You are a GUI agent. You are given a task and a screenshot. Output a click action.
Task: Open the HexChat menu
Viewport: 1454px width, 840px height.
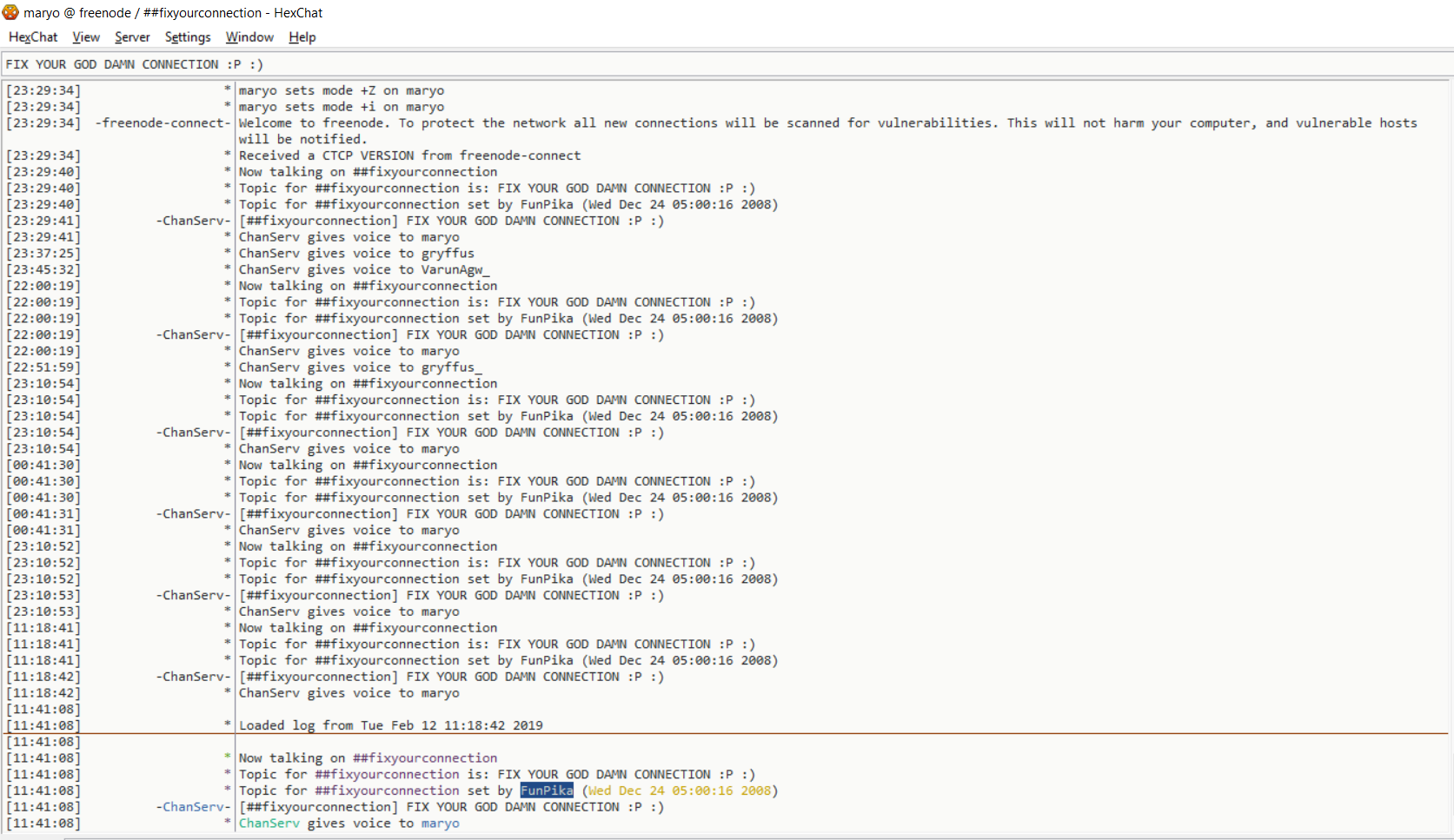(33, 37)
